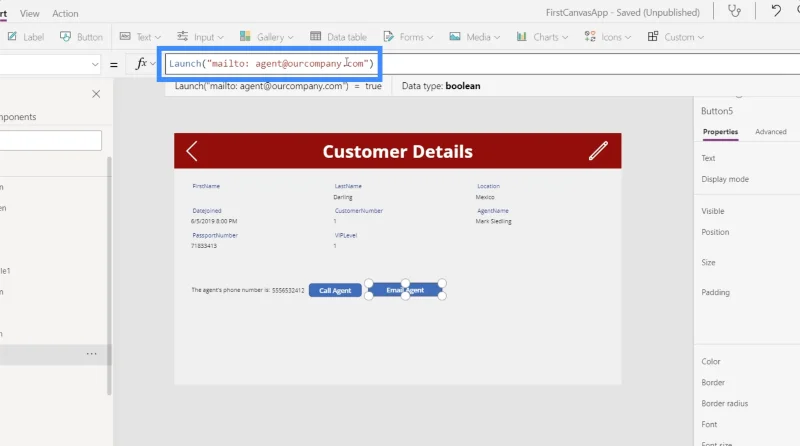Open the Gallery dropdown

pos(266,37)
